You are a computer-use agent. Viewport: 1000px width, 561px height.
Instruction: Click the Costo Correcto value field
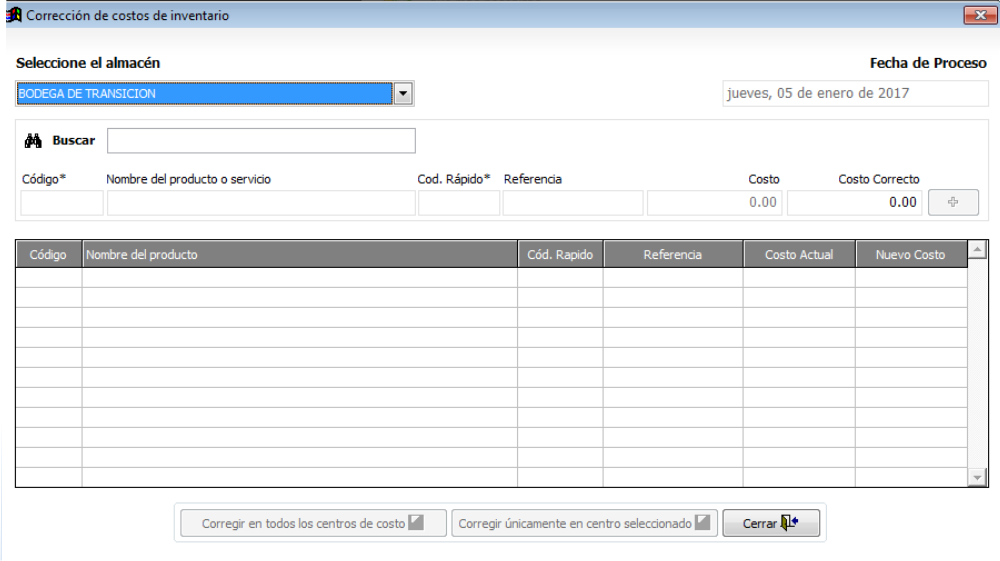[855, 203]
